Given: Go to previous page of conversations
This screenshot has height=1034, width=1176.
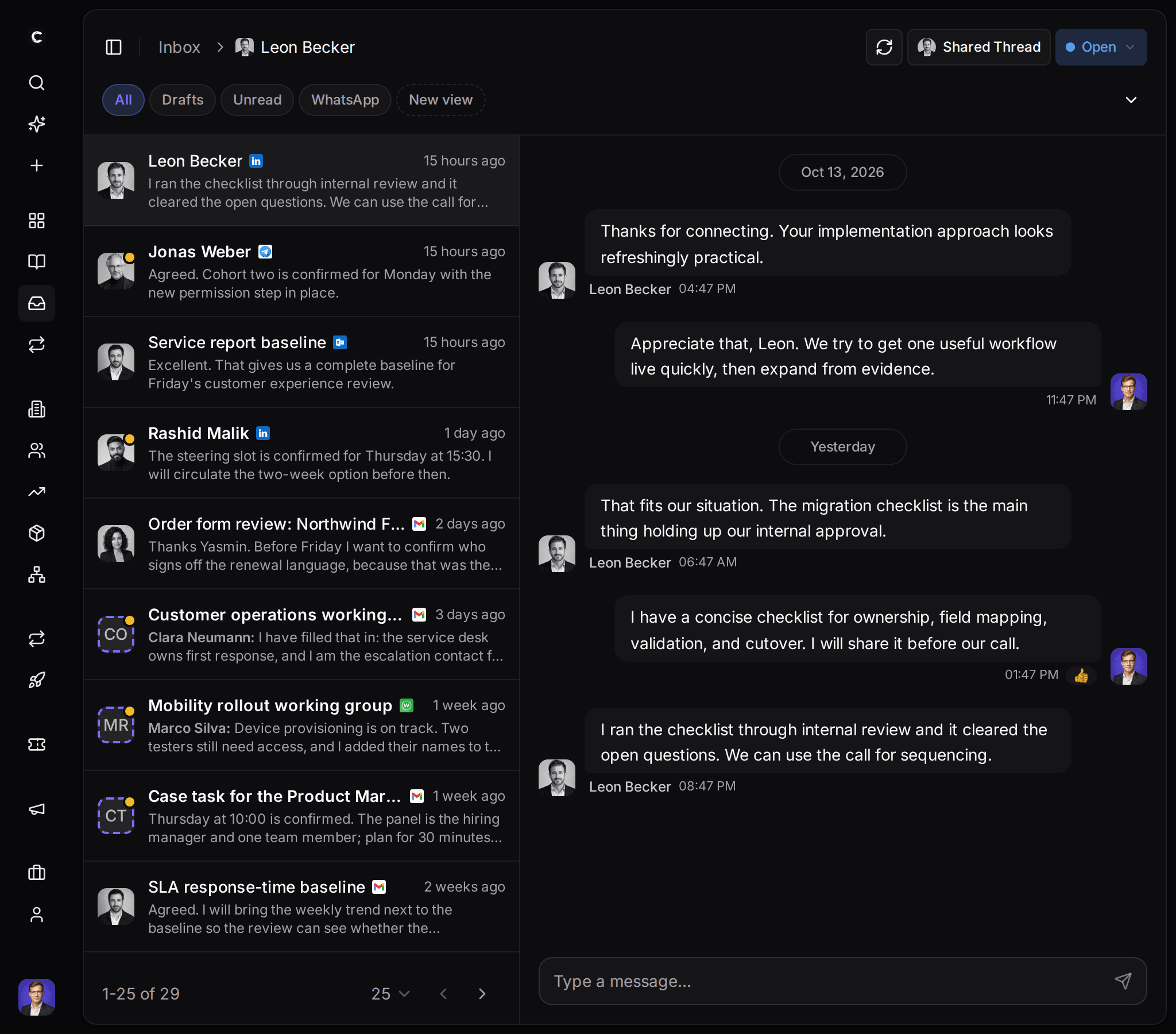Looking at the screenshot, I should tap(444, 994).
